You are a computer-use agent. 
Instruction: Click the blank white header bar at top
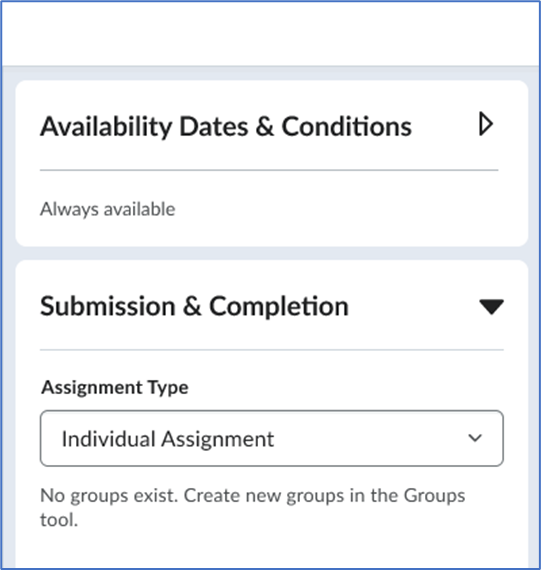(x=270, y=33)
